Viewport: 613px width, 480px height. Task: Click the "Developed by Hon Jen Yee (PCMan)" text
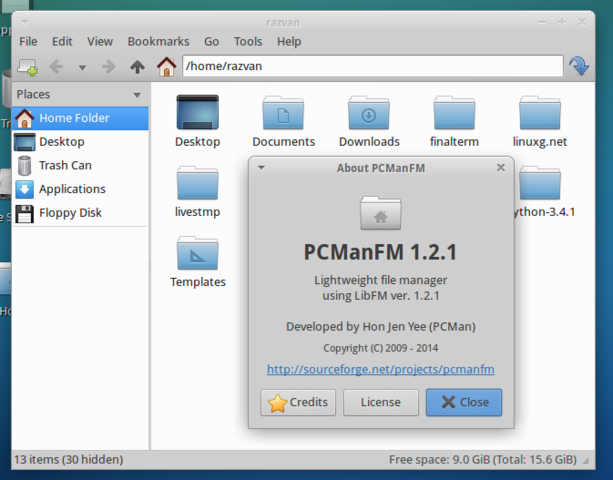point(381,326)
